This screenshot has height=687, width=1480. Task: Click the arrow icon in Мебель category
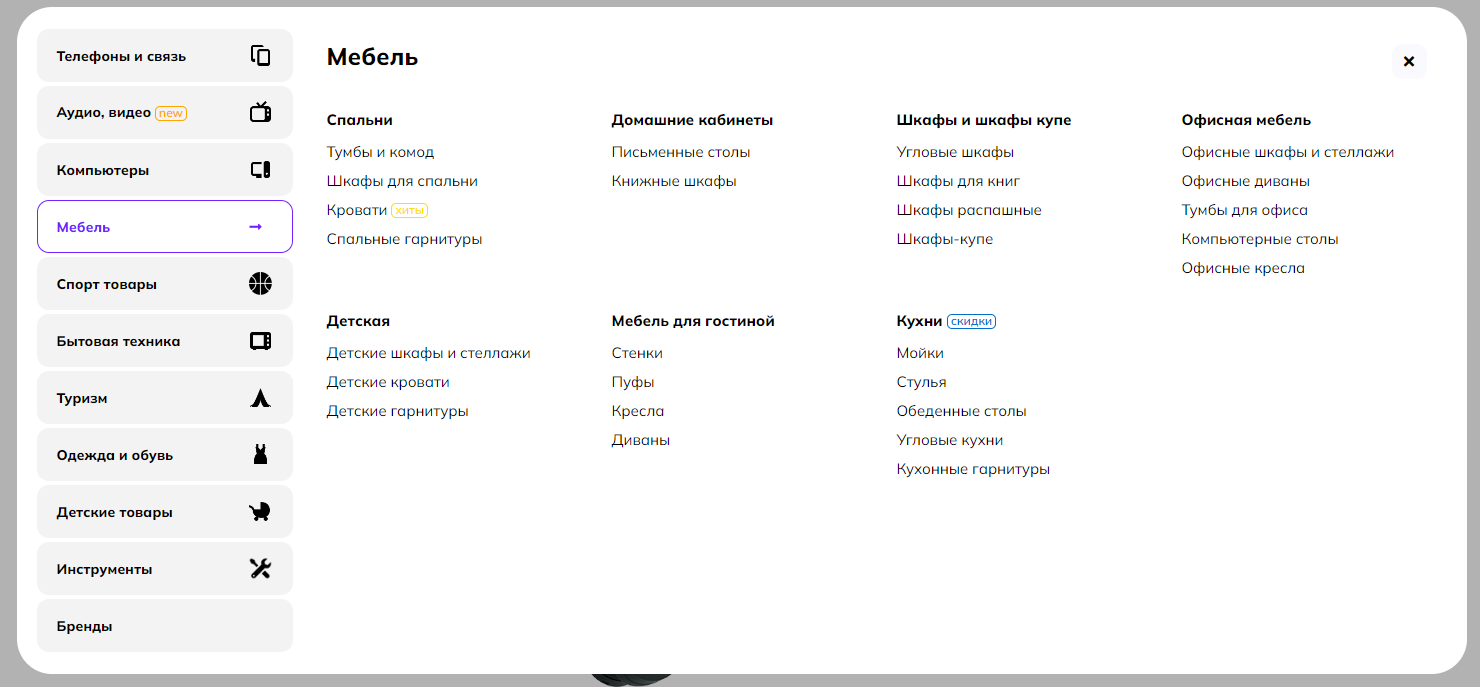coord(256,227)
